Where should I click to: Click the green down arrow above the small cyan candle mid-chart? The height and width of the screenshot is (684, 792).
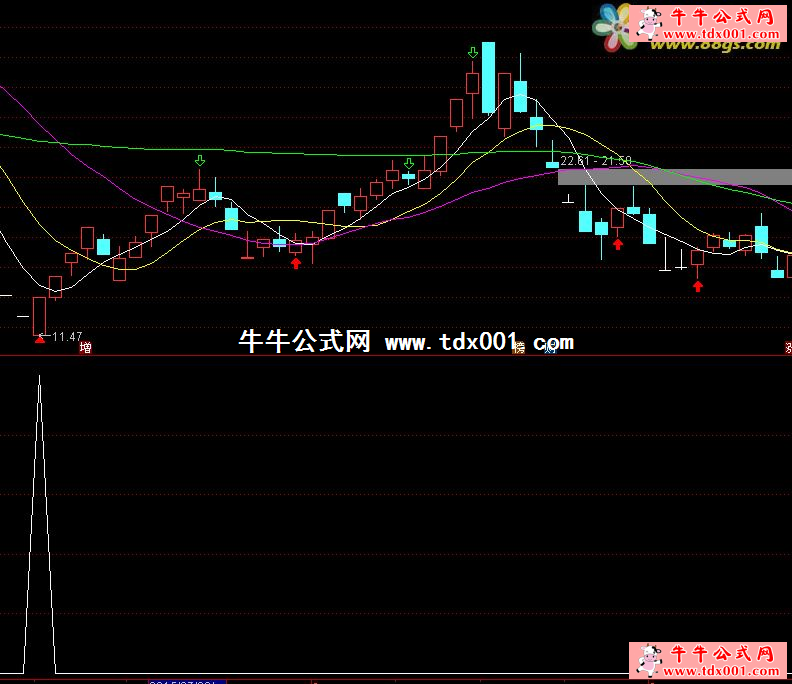pyautogui.click(x=409, y=163)
